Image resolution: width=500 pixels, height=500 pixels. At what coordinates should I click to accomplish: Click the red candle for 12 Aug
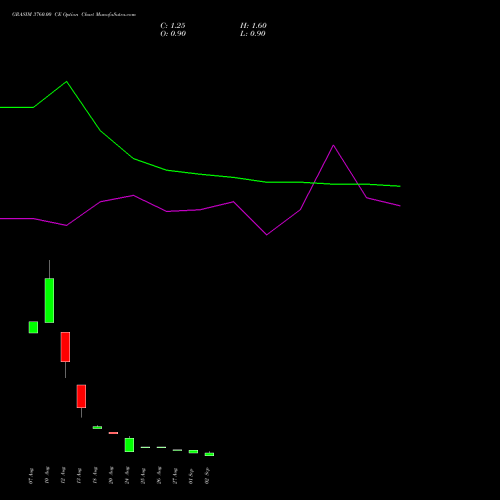click(x=65, y=347)
